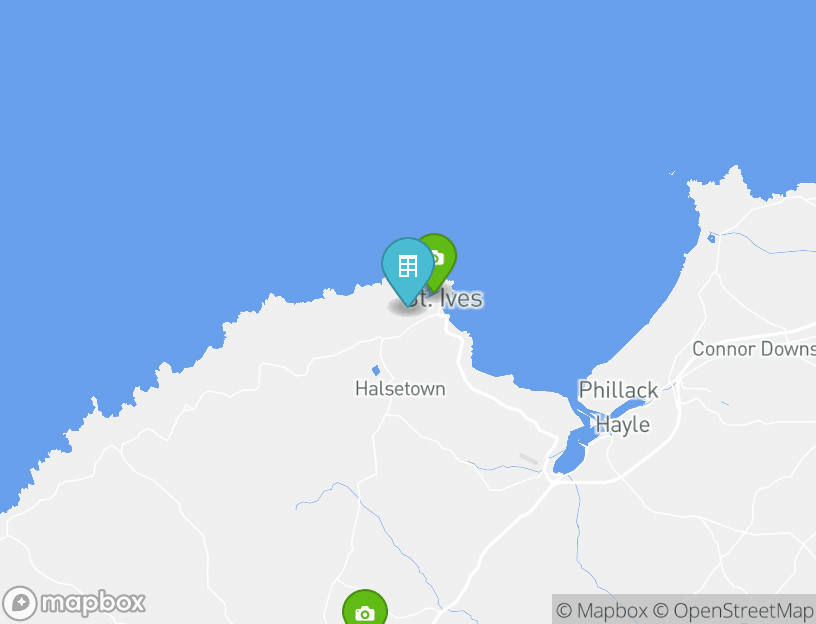Click the green camera marker at bottom edge
Viewport: 816px width, 624px height.
click(x=365, y=607)
